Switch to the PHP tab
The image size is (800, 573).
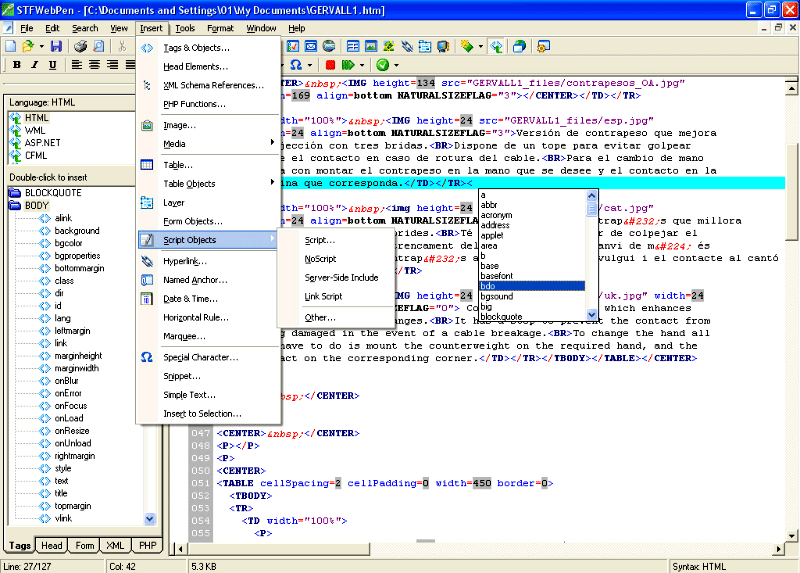coord(147,545)
